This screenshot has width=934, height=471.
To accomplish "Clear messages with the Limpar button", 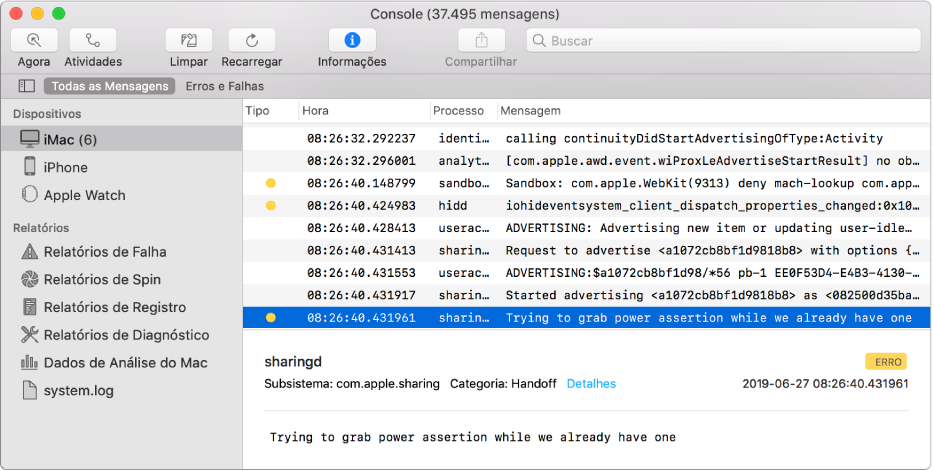I will tap(189, 40).
